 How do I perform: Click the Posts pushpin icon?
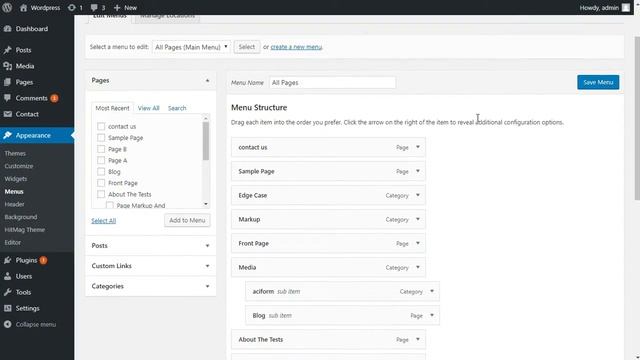(x=7, y=50)
